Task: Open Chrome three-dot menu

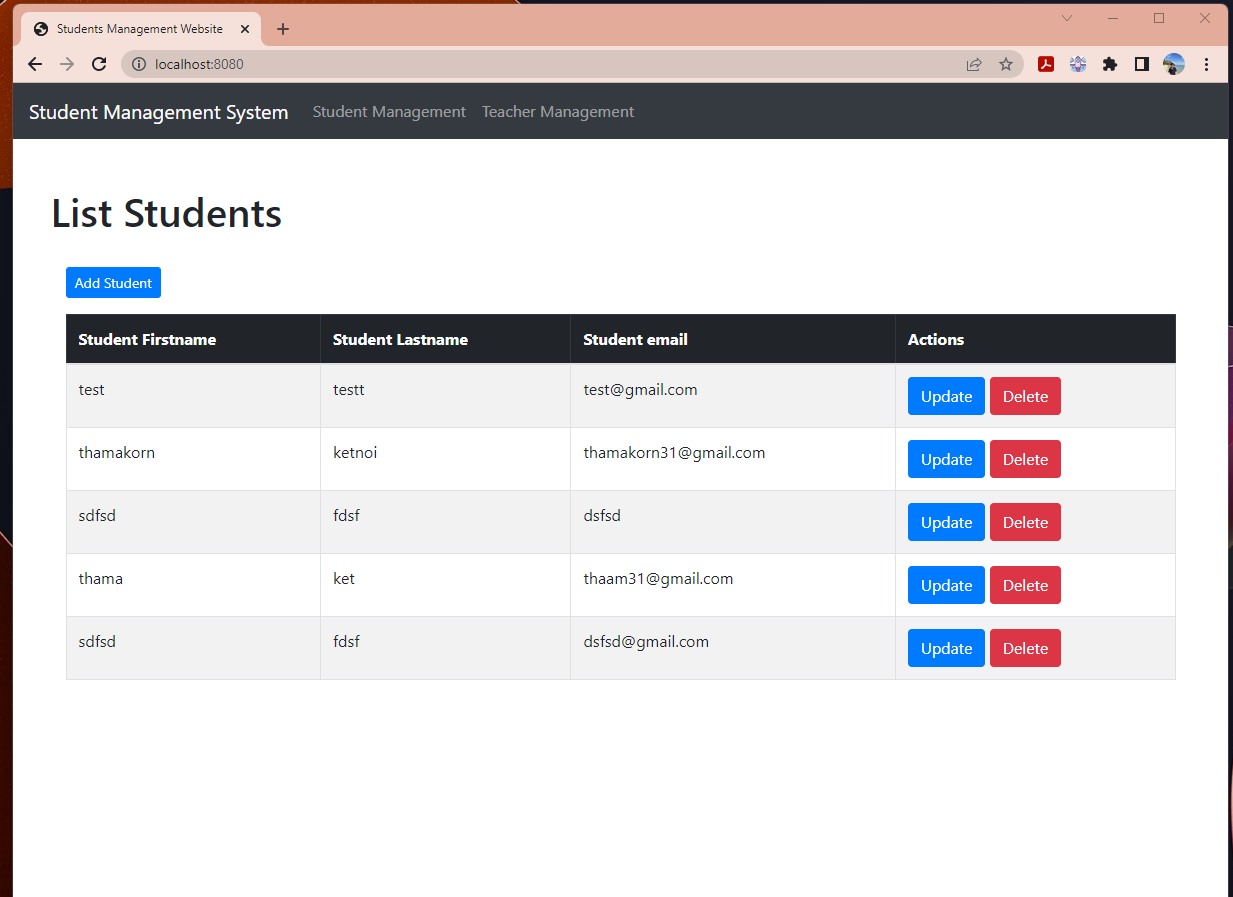Action: [x=1206, y=64]
